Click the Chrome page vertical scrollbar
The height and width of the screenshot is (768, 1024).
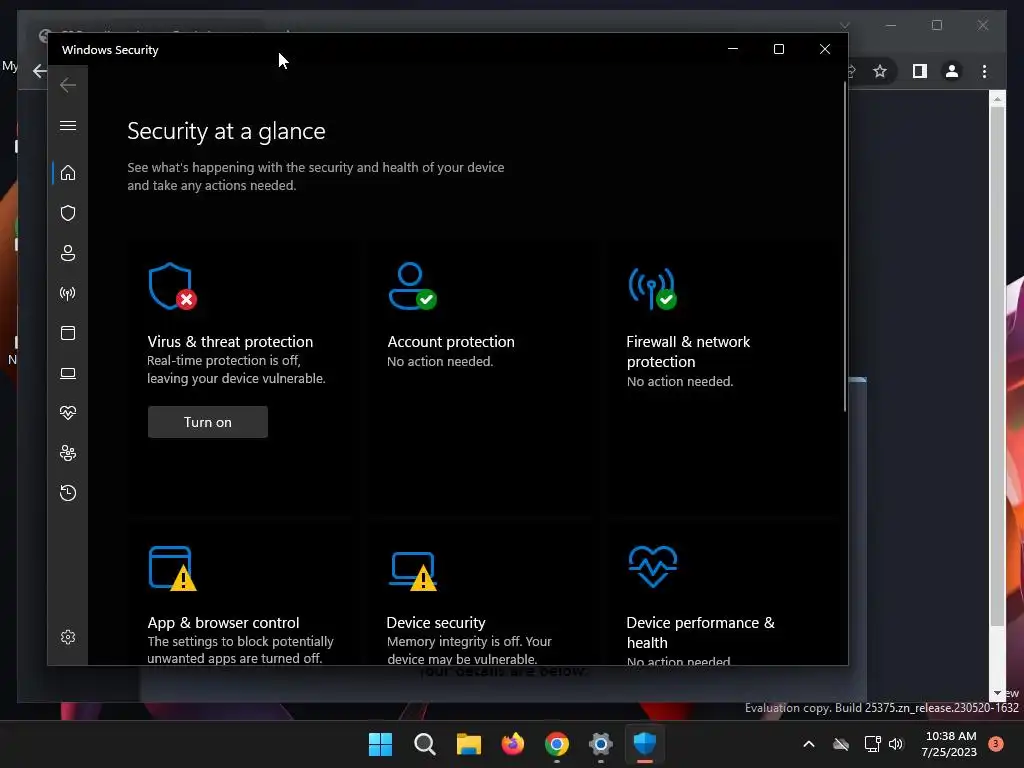coord(997,366)
